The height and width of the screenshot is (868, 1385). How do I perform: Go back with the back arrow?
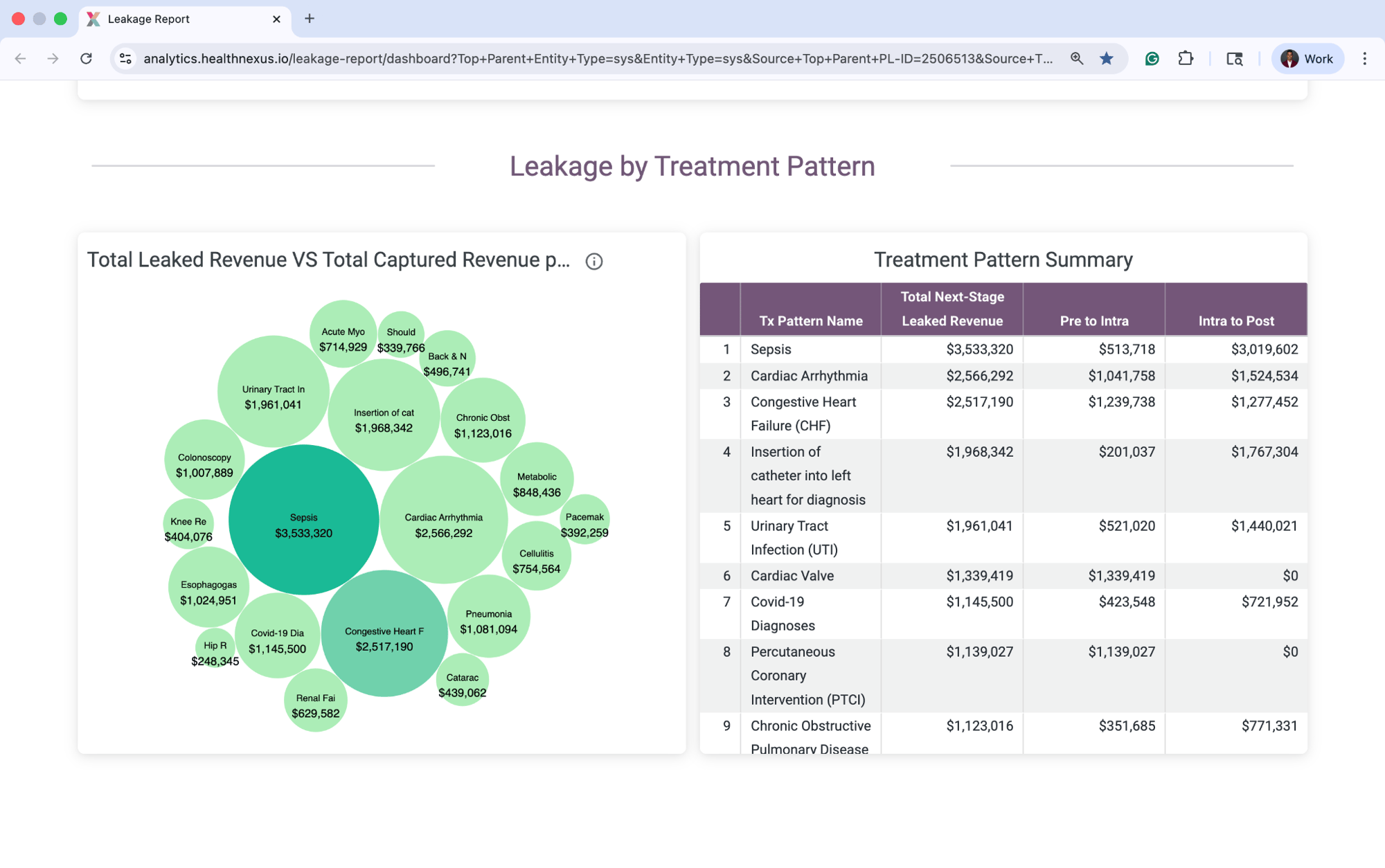21,59
